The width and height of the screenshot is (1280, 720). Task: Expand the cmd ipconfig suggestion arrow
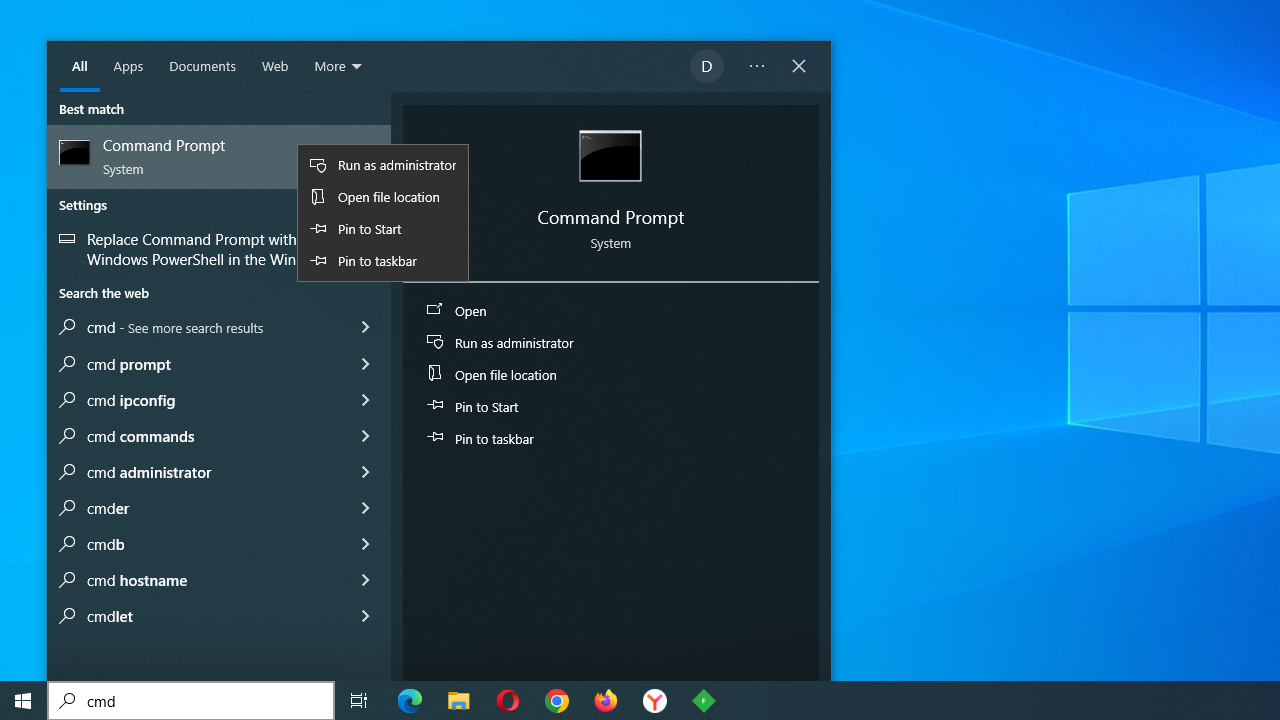click(x=365, y=400)
